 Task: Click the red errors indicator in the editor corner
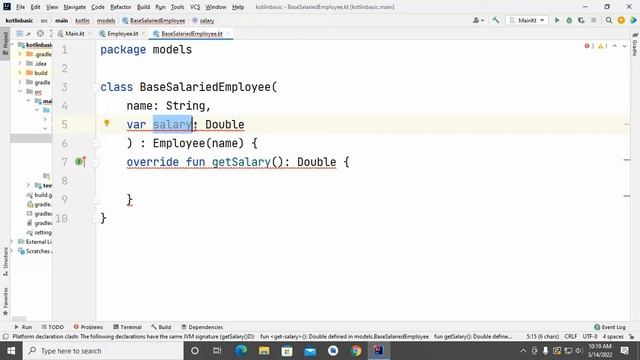pos(589,46)
